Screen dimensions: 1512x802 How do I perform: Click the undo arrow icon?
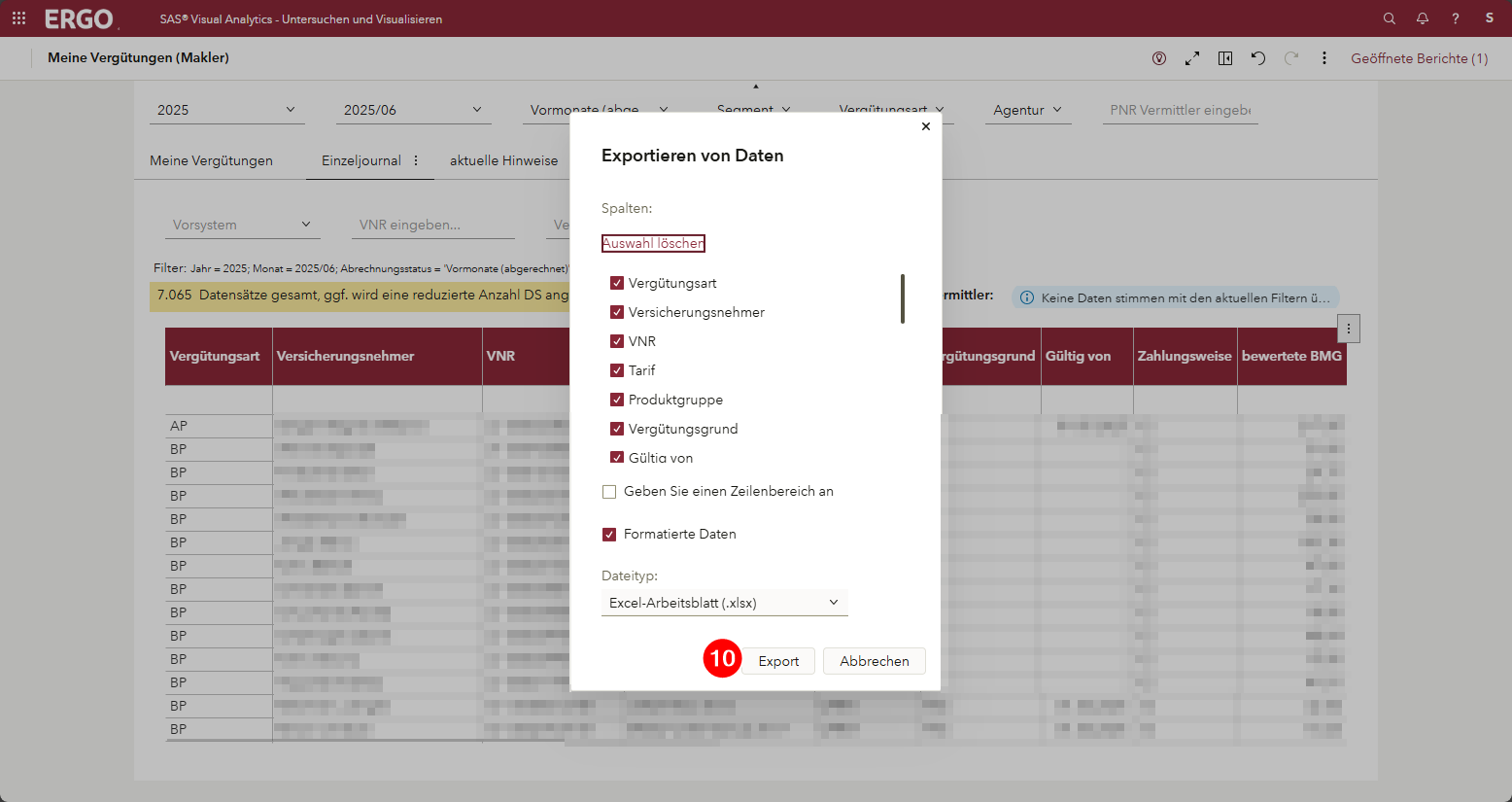point(1258,58)
